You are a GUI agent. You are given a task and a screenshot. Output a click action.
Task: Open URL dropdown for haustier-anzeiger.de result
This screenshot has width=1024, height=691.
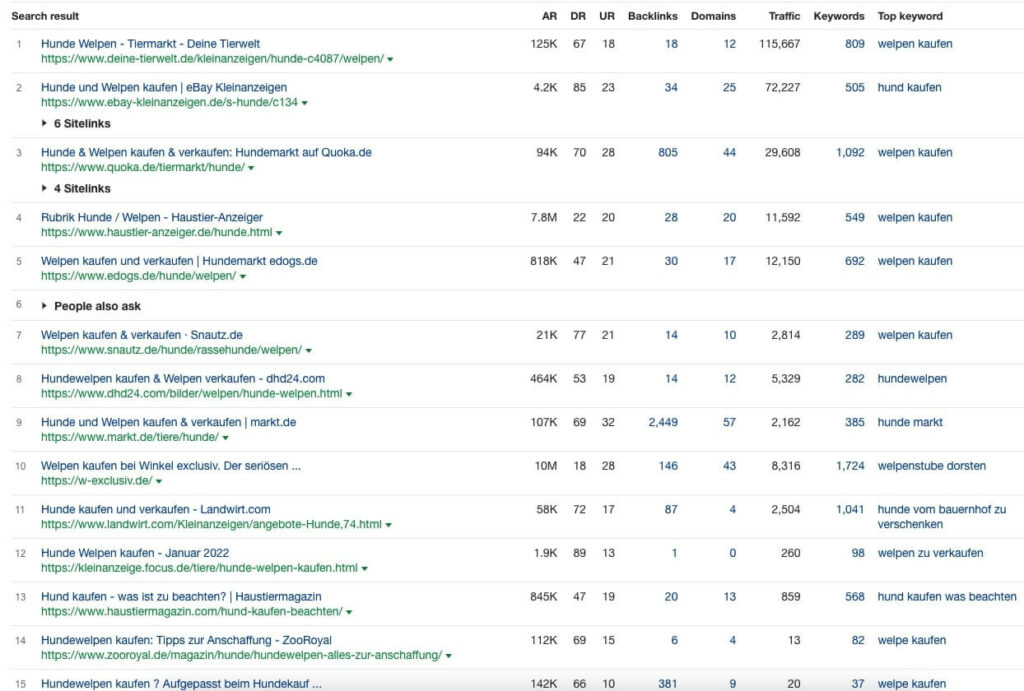(279, 233)
